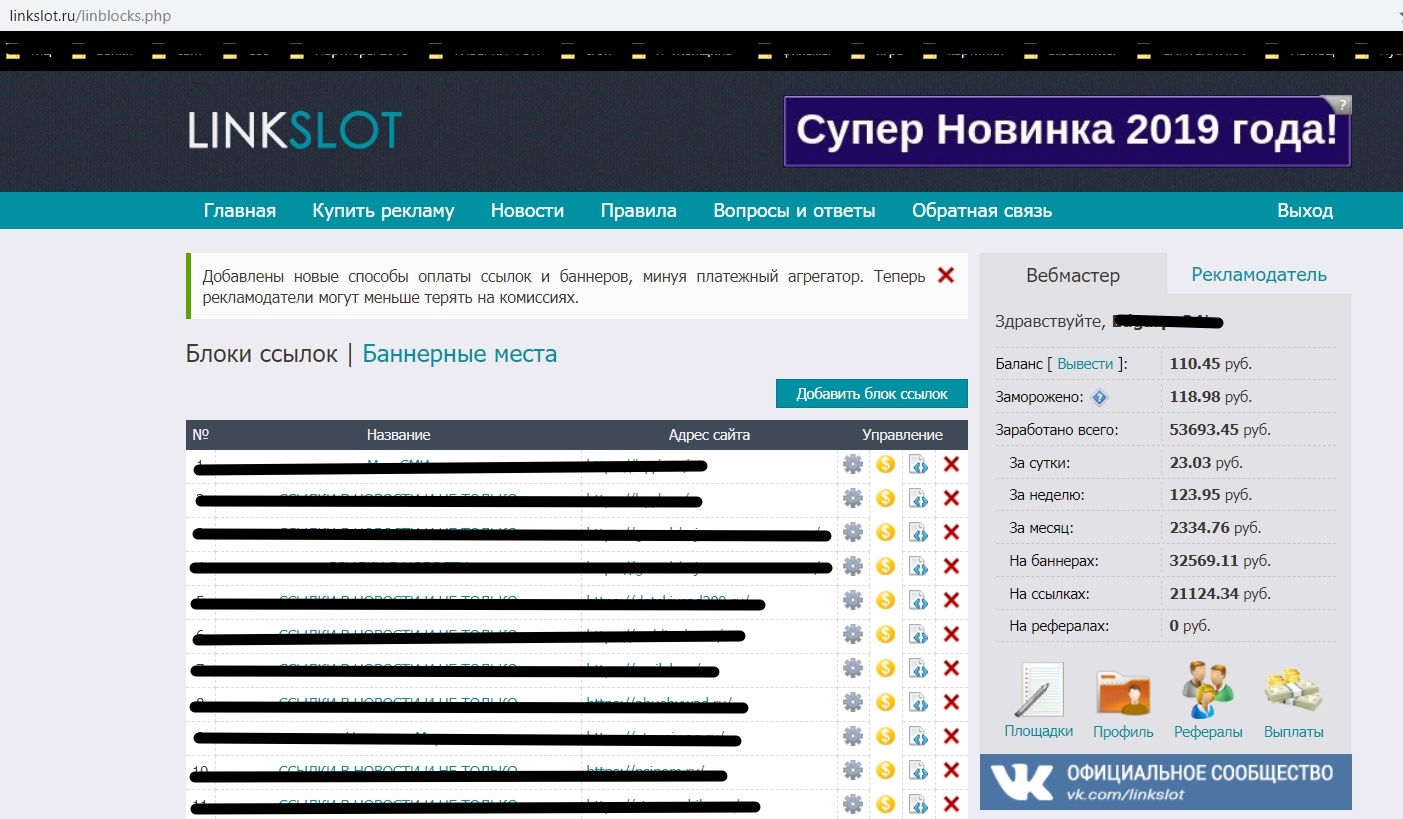Switch to the Баннерные места section
This screenshot has width=1403, height=819.
tap(460, 354)
